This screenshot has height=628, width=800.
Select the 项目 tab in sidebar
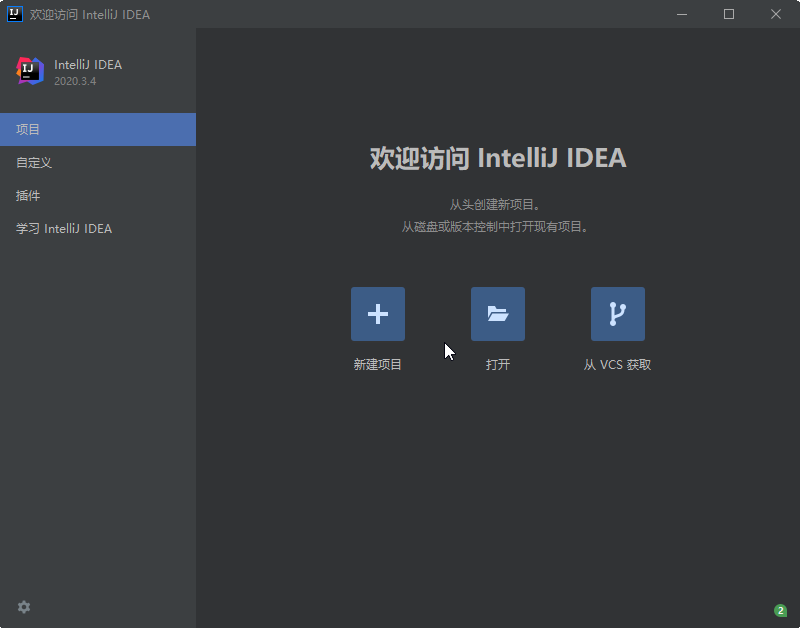click(98, 130)
